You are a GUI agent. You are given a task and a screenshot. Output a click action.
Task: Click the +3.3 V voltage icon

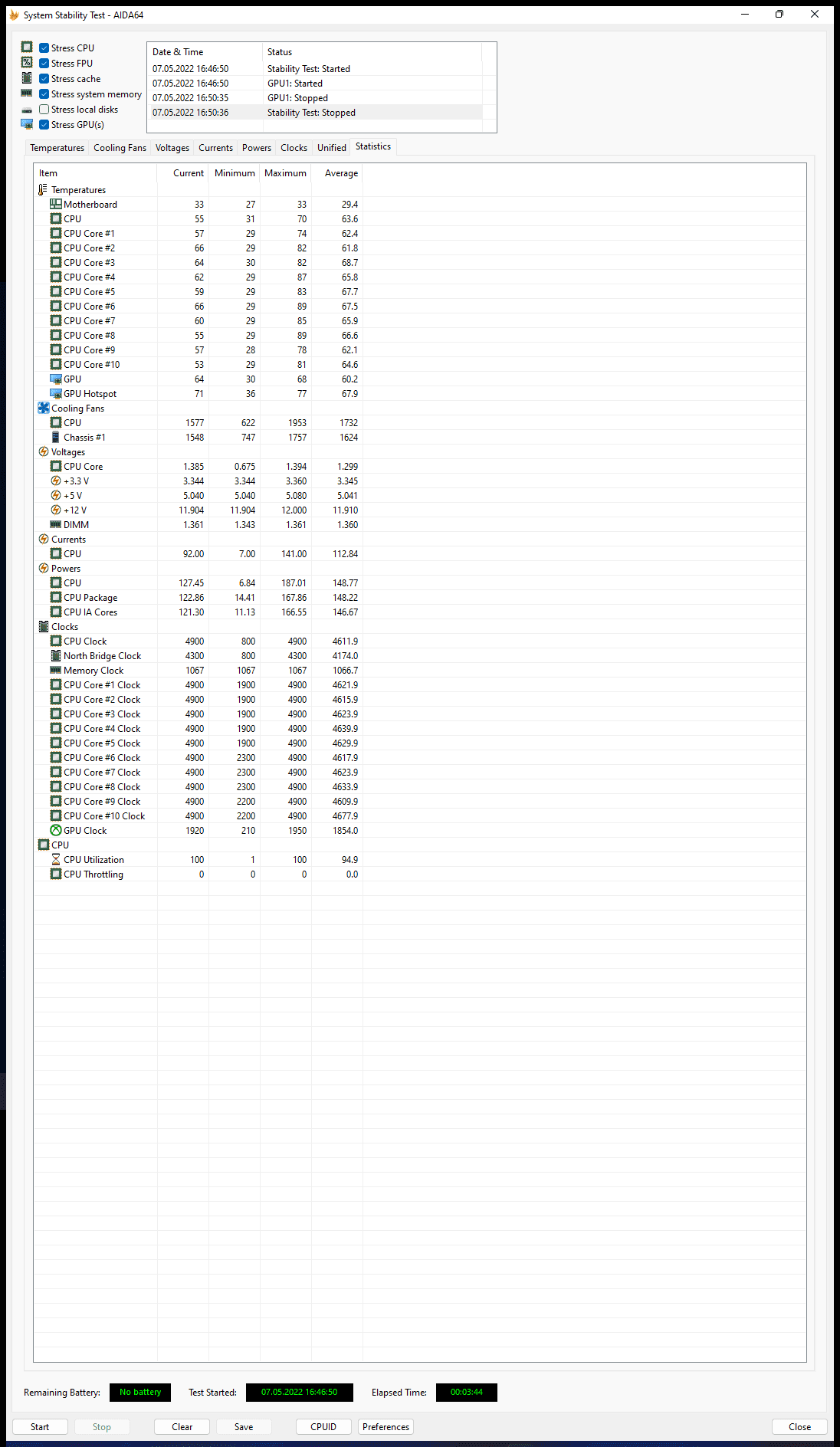click(x=55, y=481)
